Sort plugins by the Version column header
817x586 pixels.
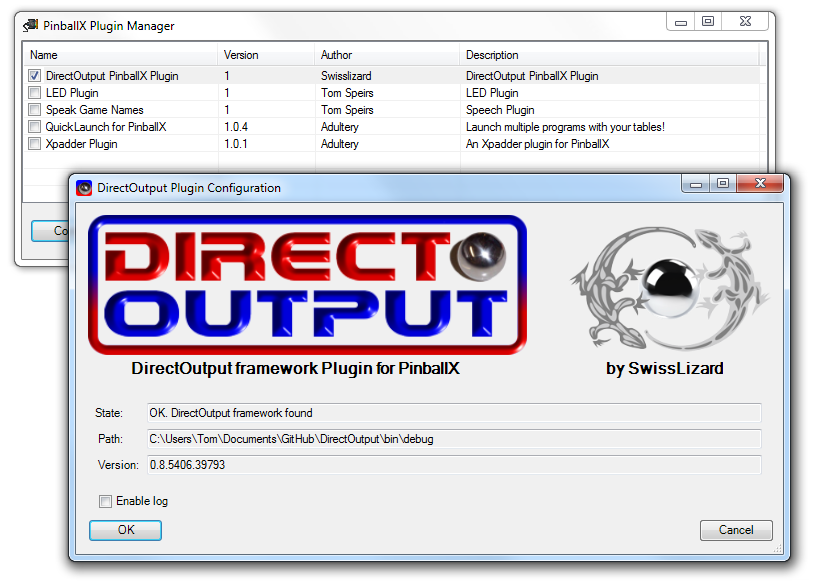266,55
